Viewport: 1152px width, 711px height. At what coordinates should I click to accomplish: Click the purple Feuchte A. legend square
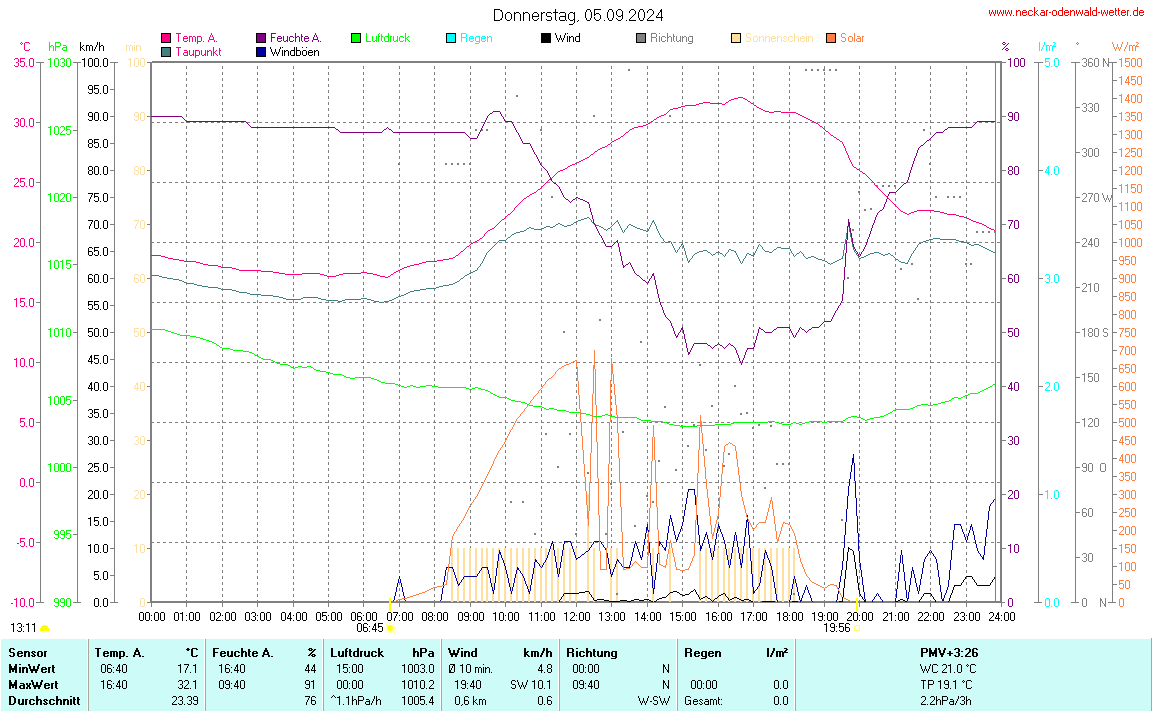pos(261,38)
